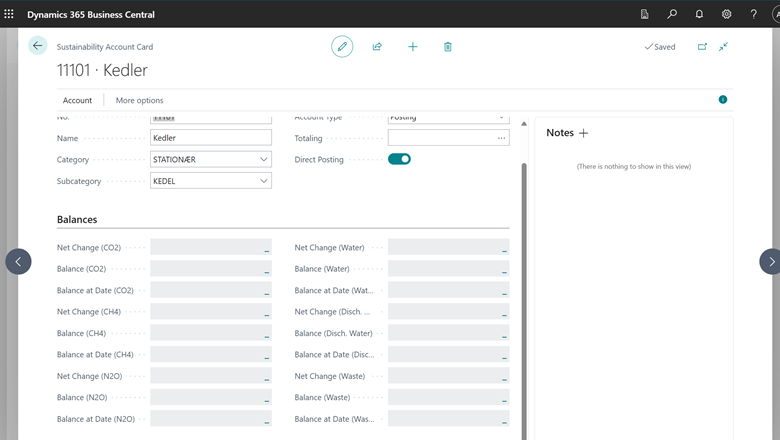The height and width of the screenshot is (440, 780).
Task: Delete the record with trash icon
Action: coord(448,47)
